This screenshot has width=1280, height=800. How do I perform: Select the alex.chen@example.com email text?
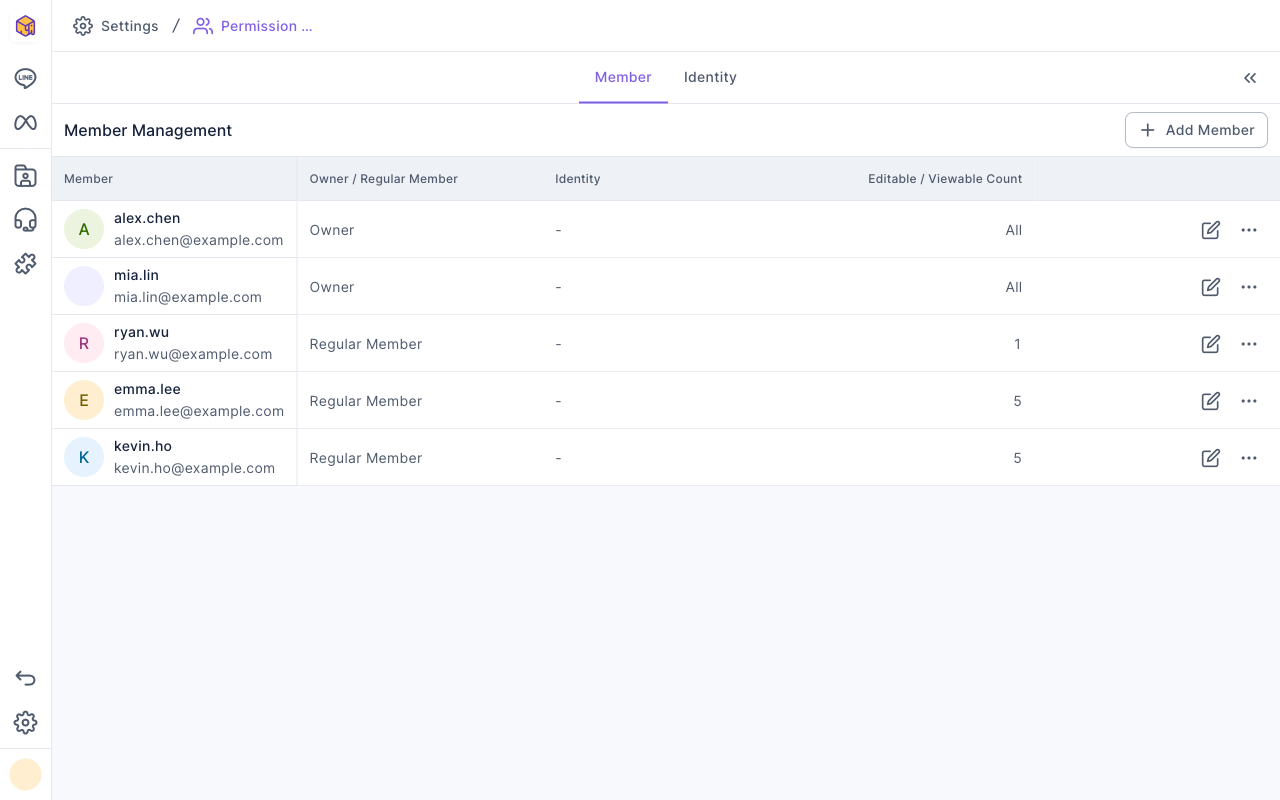[198, 240]
